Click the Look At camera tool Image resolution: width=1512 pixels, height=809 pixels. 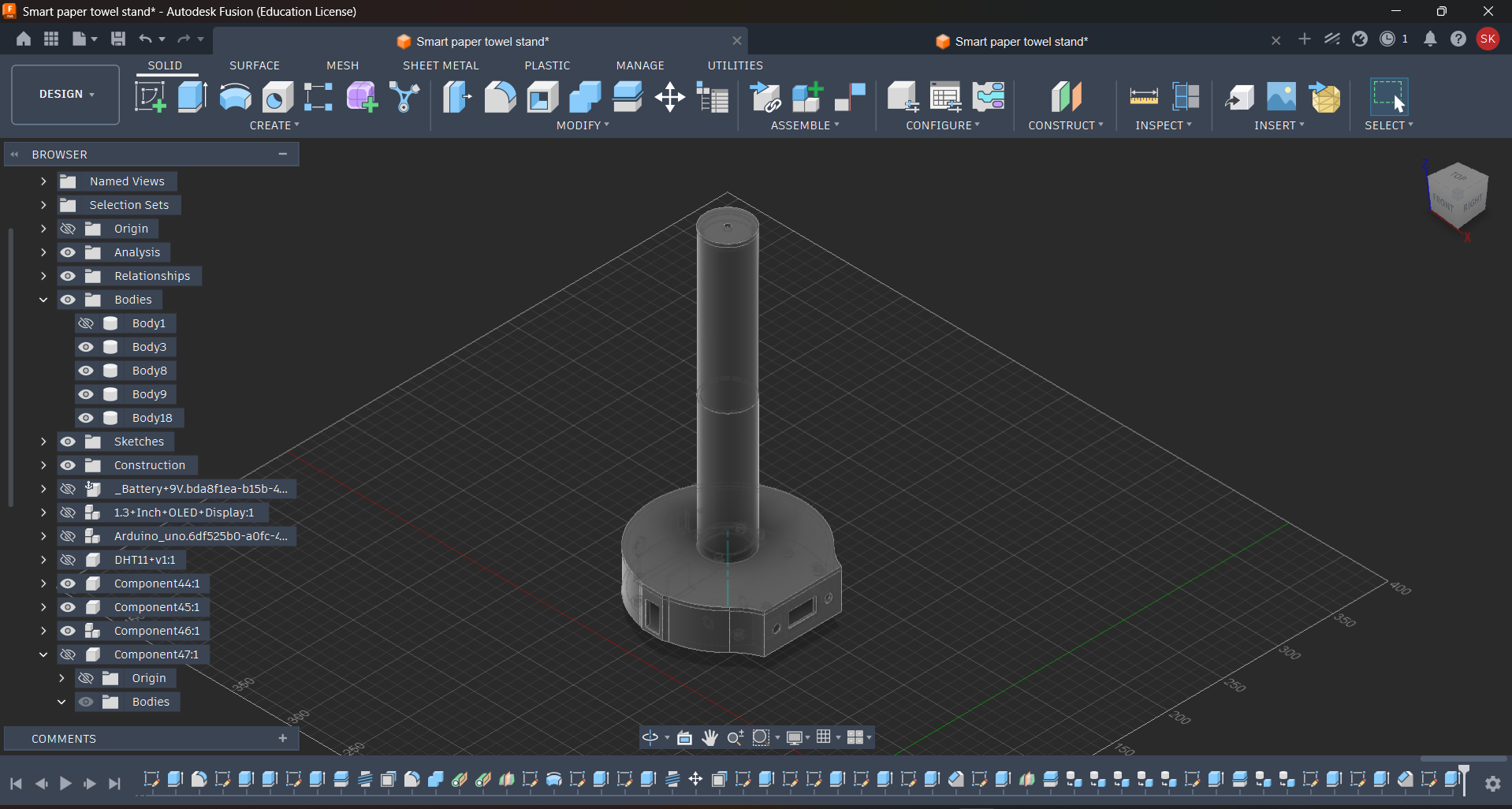pyautogui.click(x=684, y=737)
